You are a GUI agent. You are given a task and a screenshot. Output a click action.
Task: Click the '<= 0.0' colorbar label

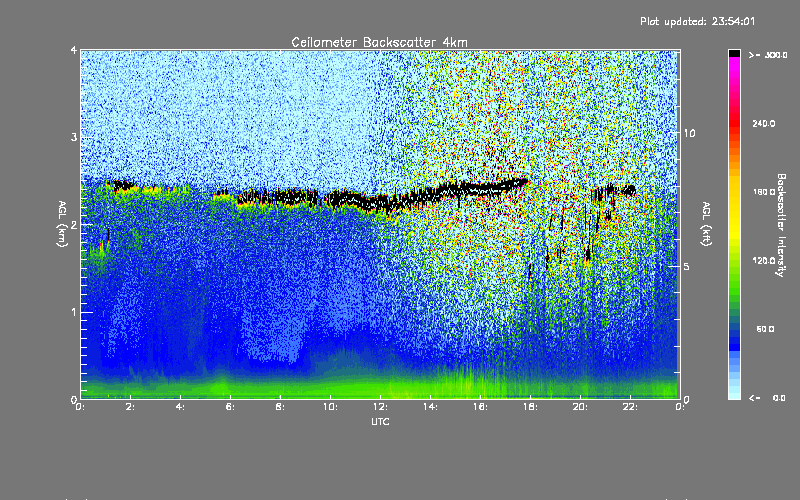(x=767, y=398)
